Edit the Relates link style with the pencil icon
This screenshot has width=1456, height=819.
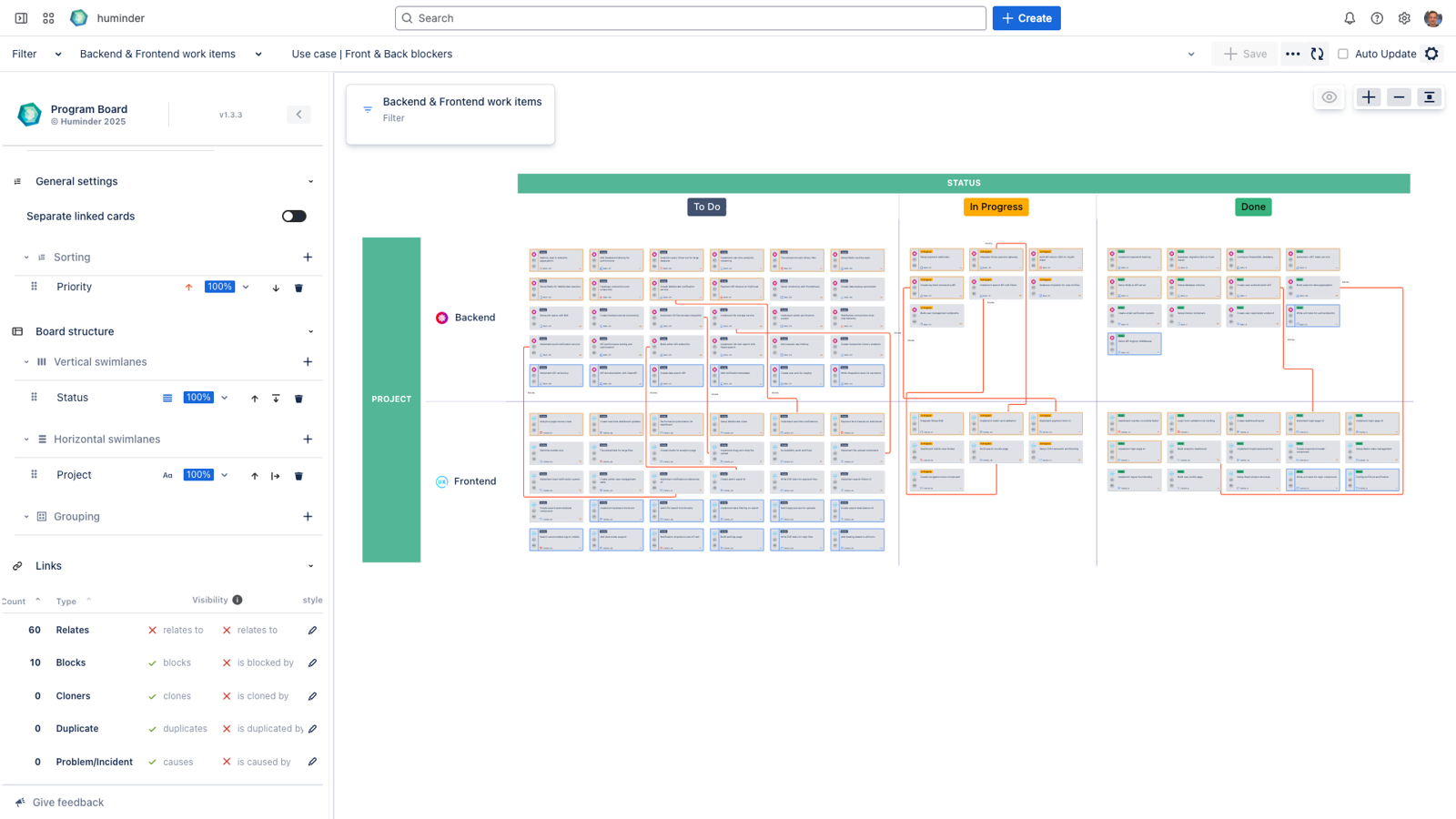point(312,629)
